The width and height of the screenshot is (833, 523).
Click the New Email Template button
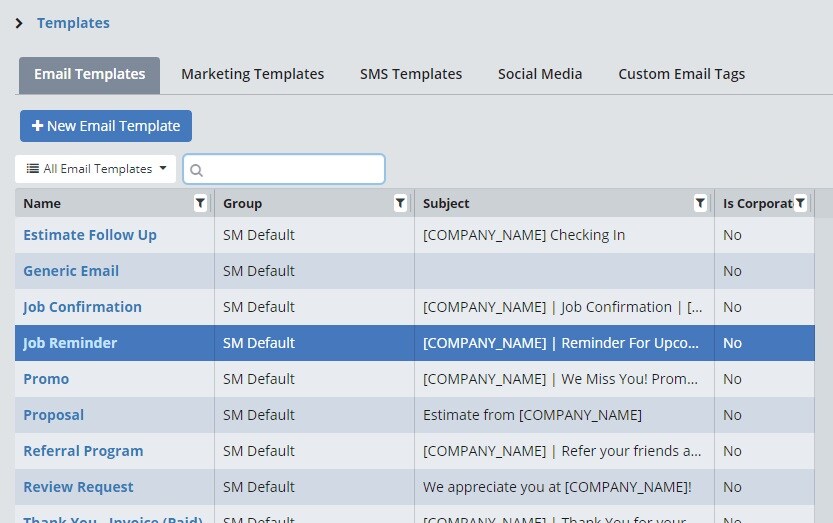[106, 126]
